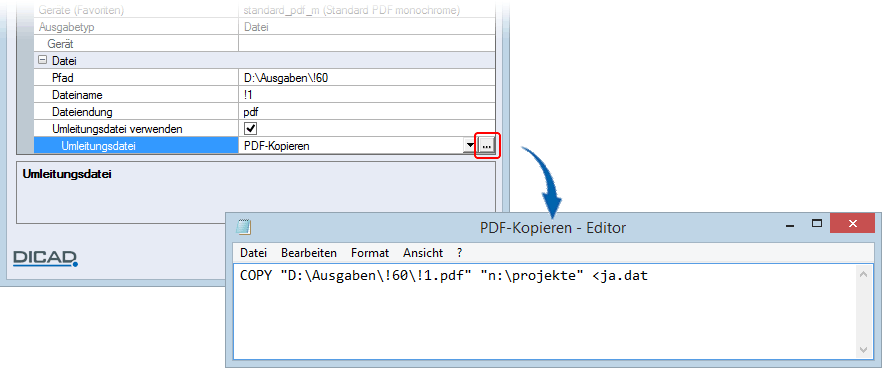
Task: Minimize the PDF-Kopieren Editor window
Action: [x=791, y=225]
